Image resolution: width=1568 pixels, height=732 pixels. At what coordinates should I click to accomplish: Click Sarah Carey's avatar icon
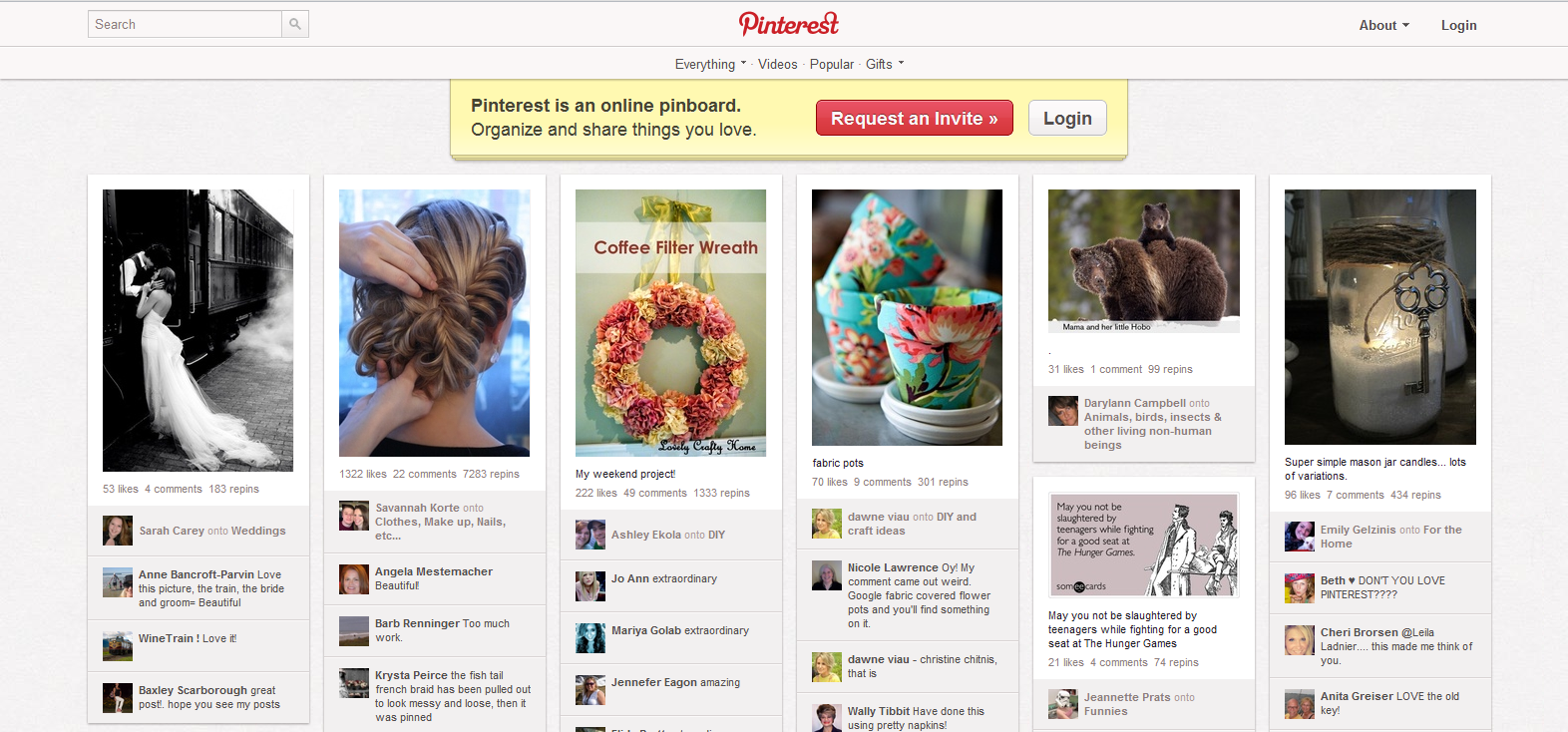tap(118, 531)
